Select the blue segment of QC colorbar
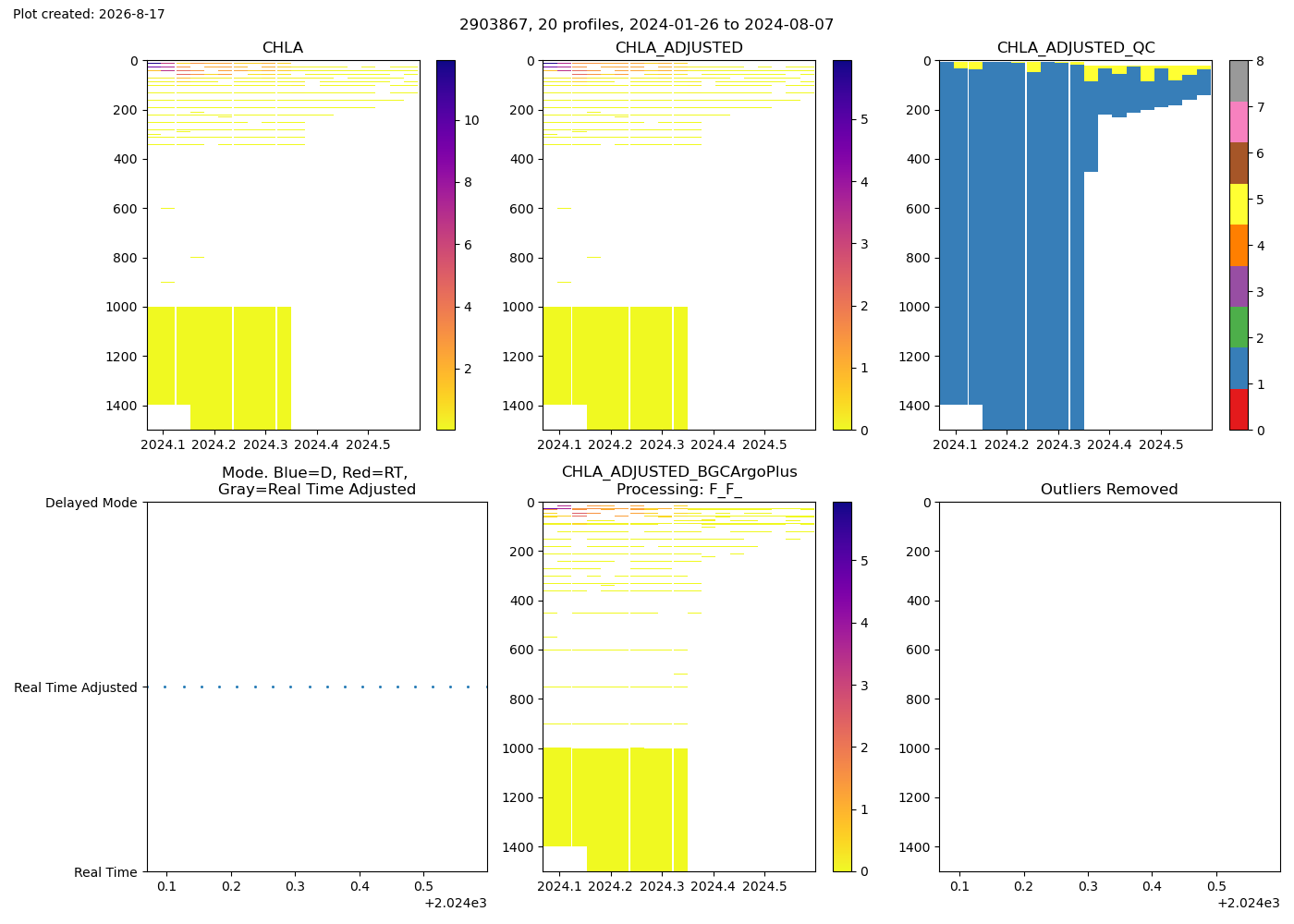The height and width of the screenshot is (924, 1294). click(x=1239, y=369)
